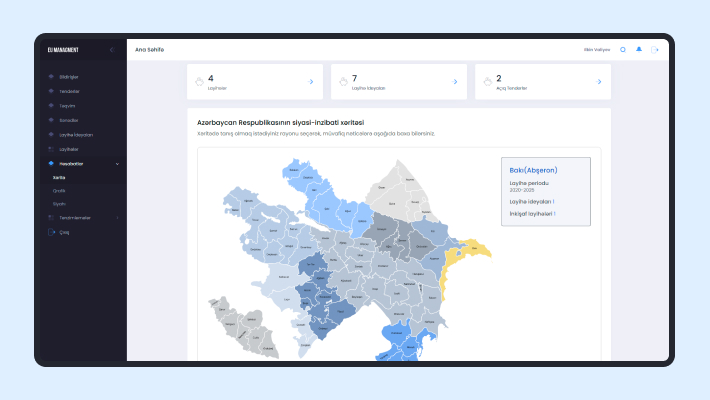The width and height of the screenshot is (710, 400).
Task: Collapse the sidebar using the arrow icon
Action: (x=112, y=49)
